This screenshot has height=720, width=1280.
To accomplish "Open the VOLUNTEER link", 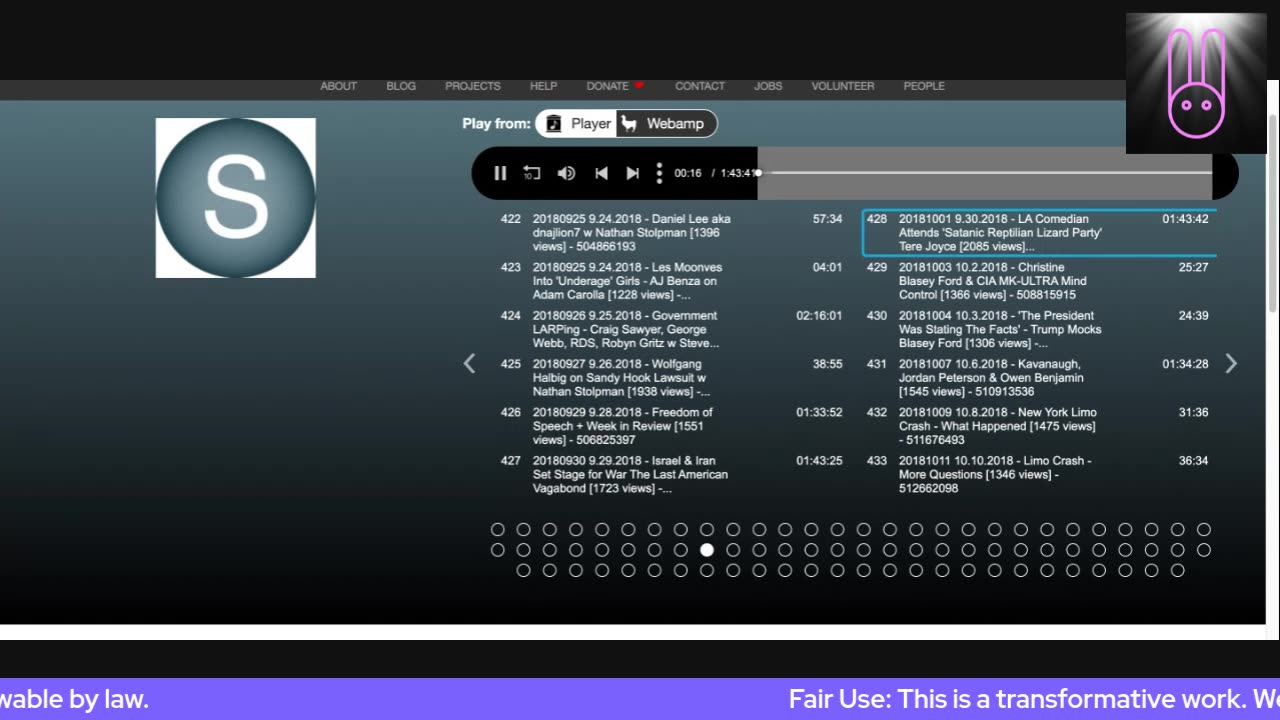I will 843,86.
